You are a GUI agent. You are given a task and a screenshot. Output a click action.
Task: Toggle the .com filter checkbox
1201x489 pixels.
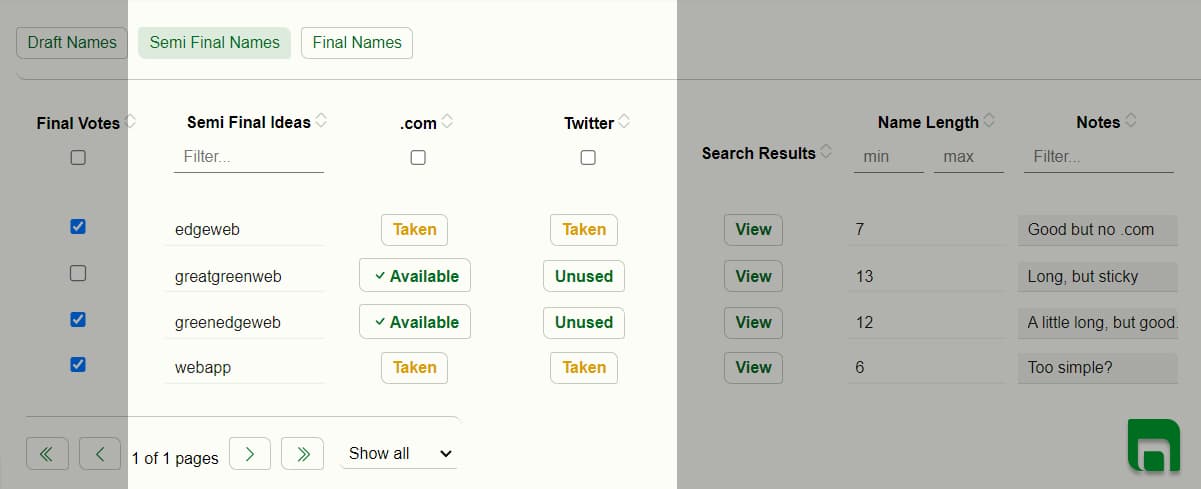pyautogui.click(x=418, y=157)
